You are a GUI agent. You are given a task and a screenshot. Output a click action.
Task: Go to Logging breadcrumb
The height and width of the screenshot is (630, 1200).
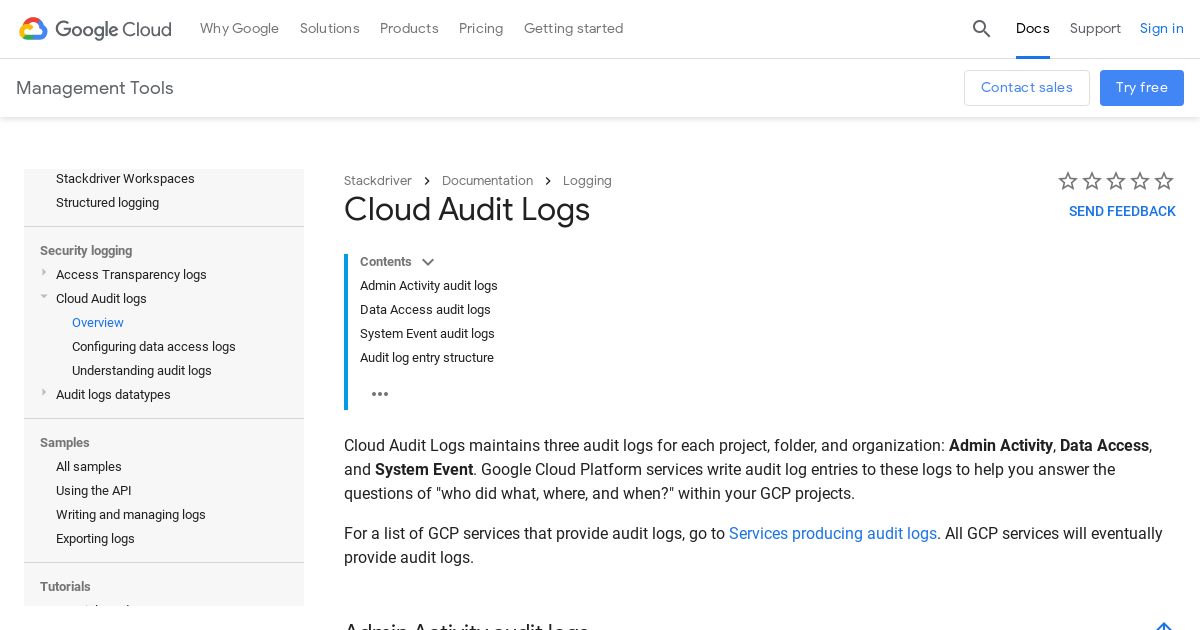coord(587,181)
